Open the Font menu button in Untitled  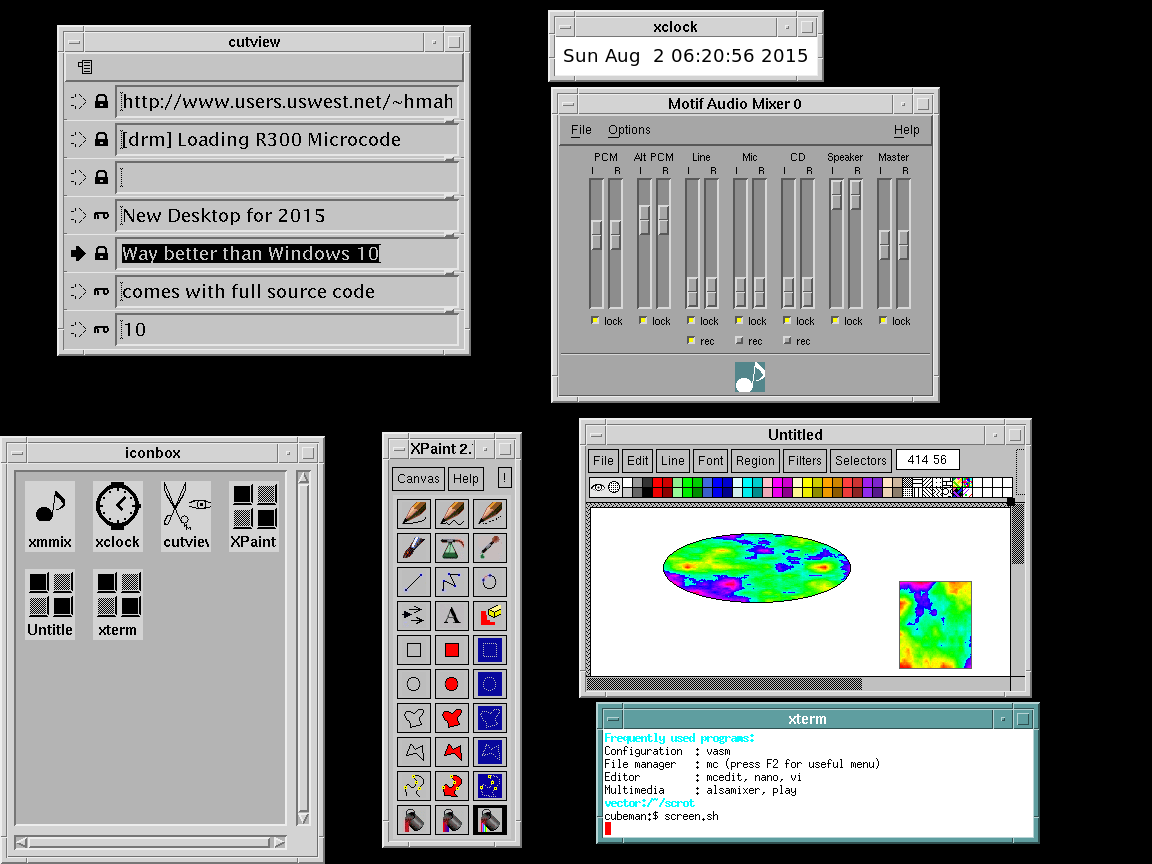pos(710,461)
